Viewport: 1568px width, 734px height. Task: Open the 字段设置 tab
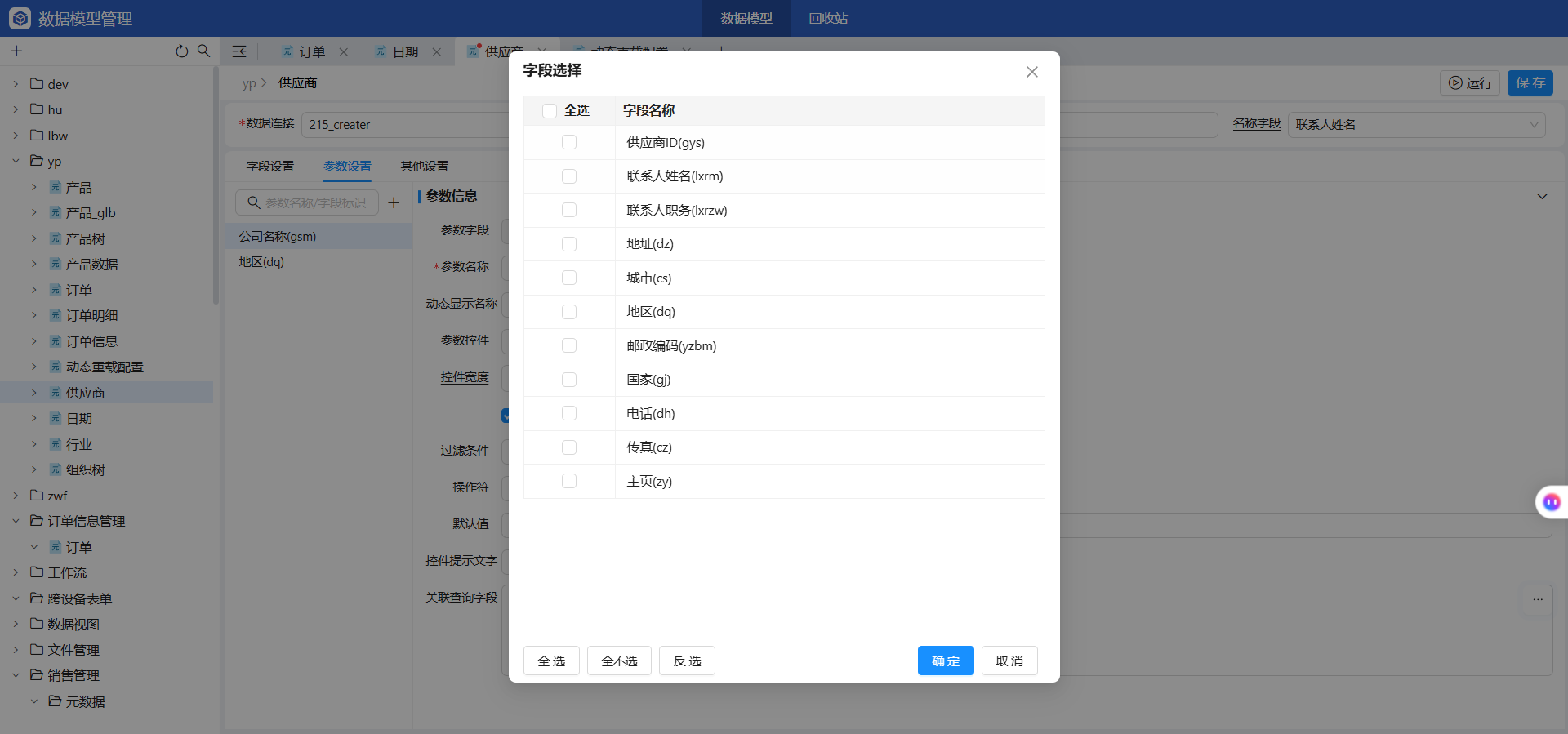pyautogui.click(x=270, y=166)
